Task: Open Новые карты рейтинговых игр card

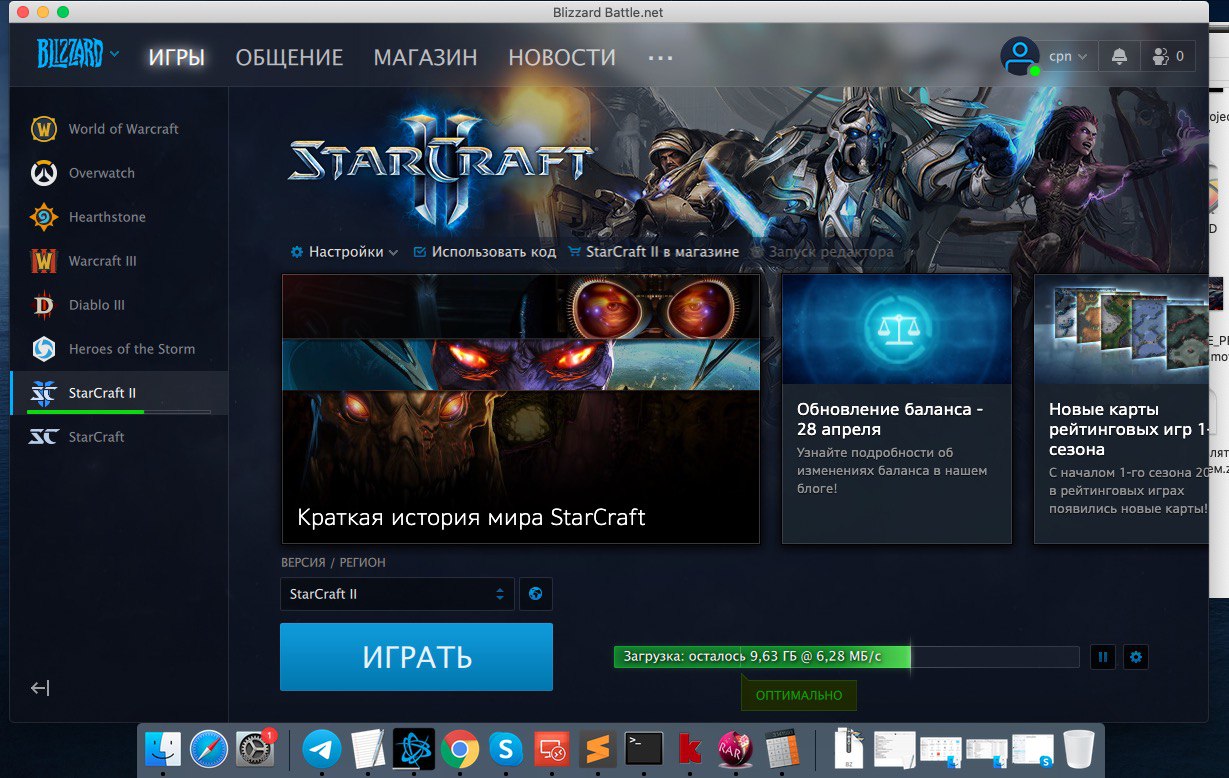Action: tap(1121, 409)
